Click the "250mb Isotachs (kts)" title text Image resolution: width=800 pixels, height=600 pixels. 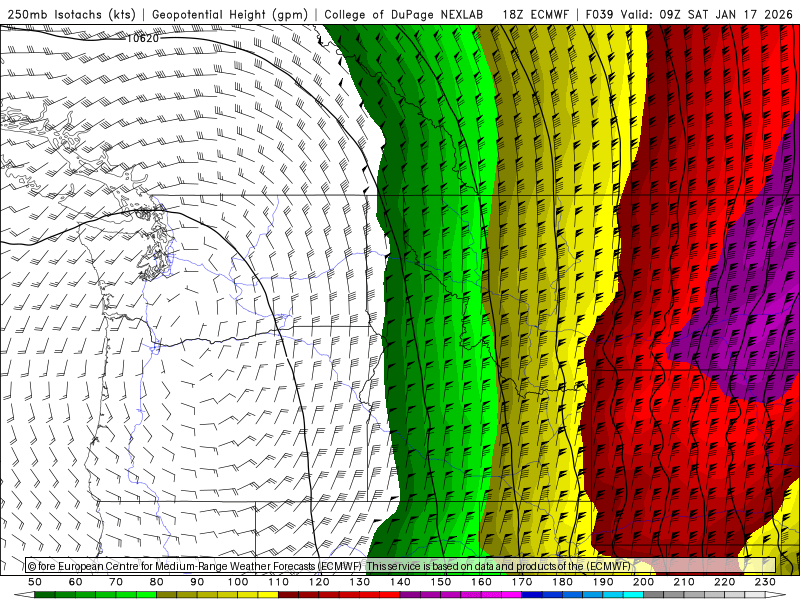(x=72, y=15)
